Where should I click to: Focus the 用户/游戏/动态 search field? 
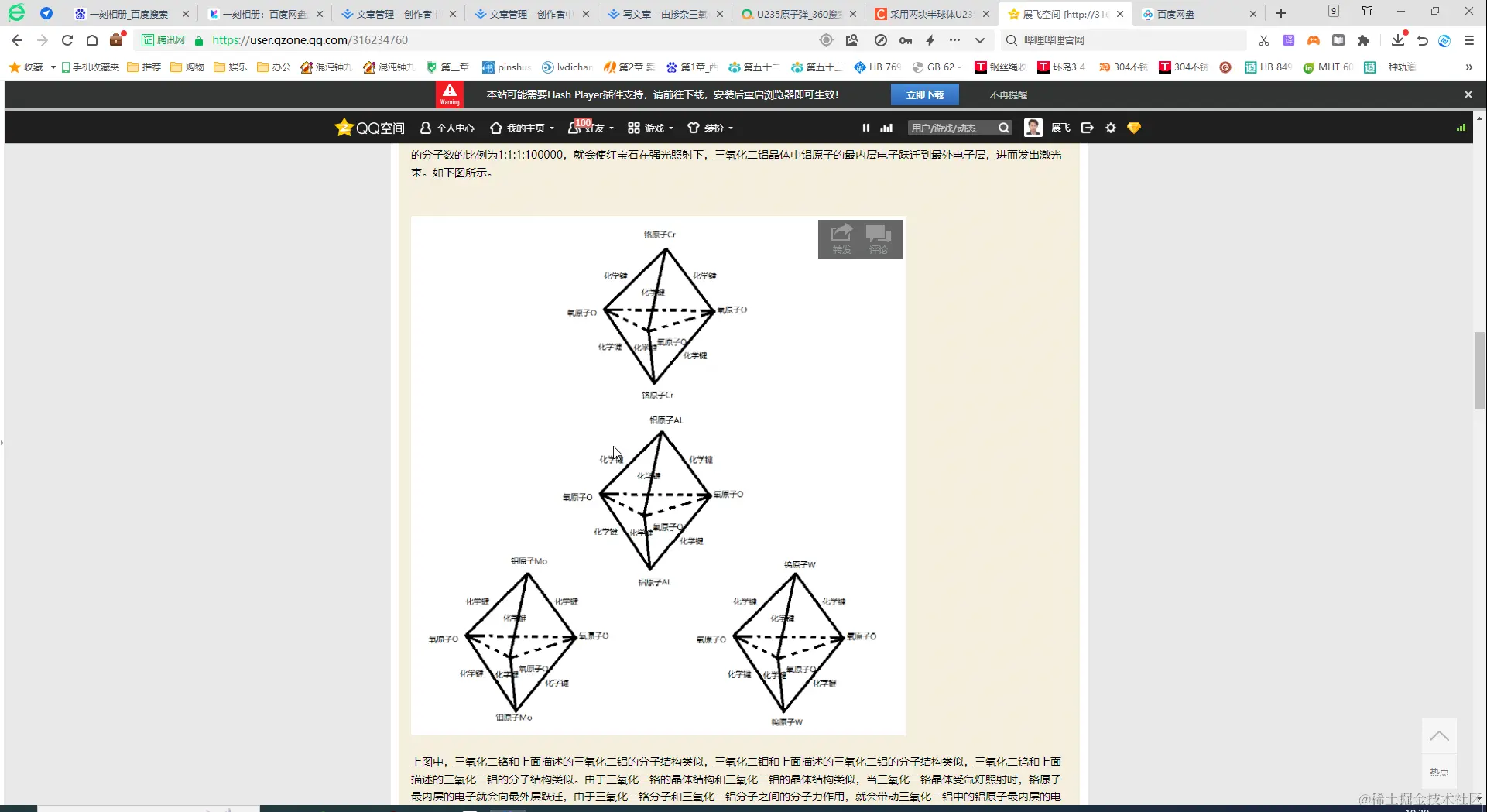point(951,128)
